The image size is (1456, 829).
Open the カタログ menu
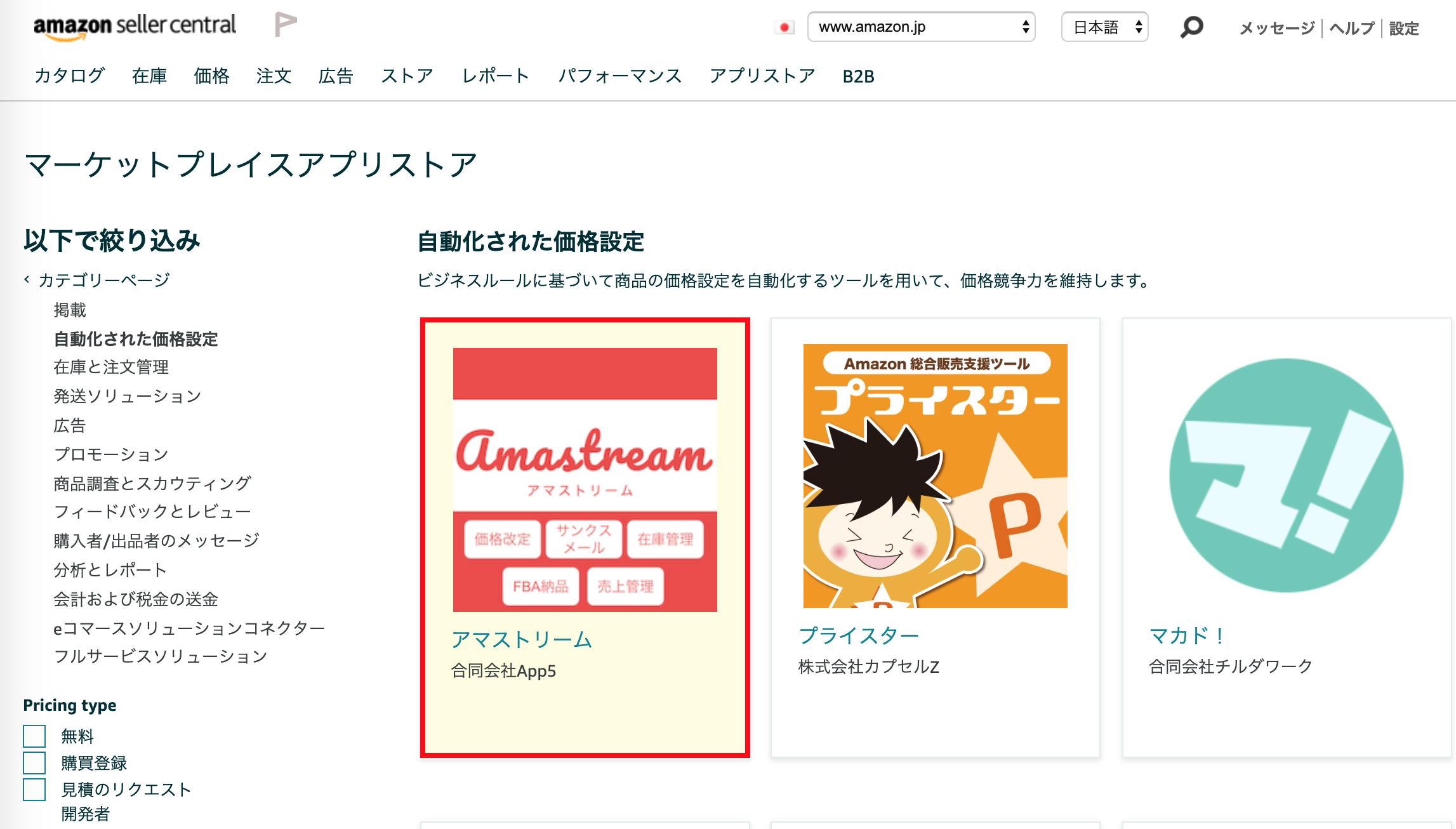coord(69,76)
